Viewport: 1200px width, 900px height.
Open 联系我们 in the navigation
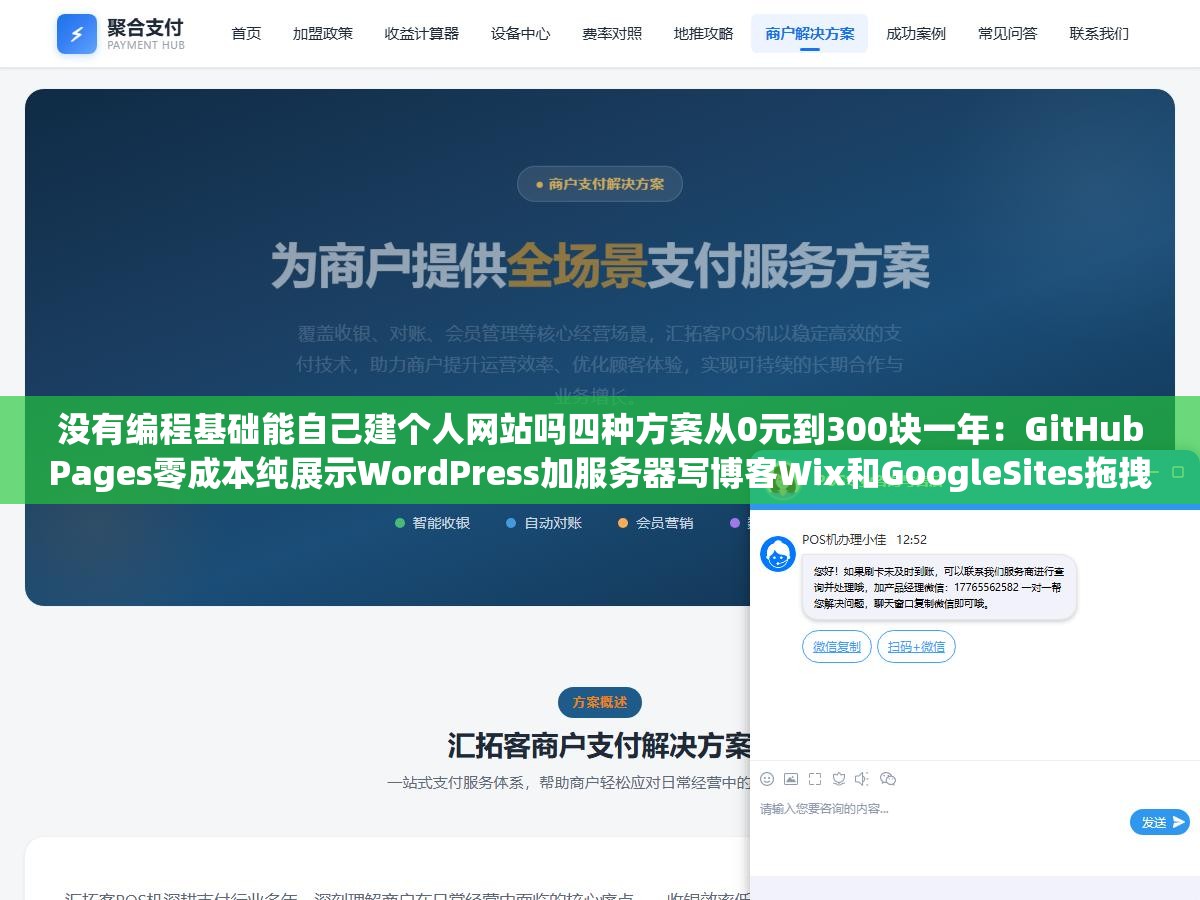coord(1099,34)
